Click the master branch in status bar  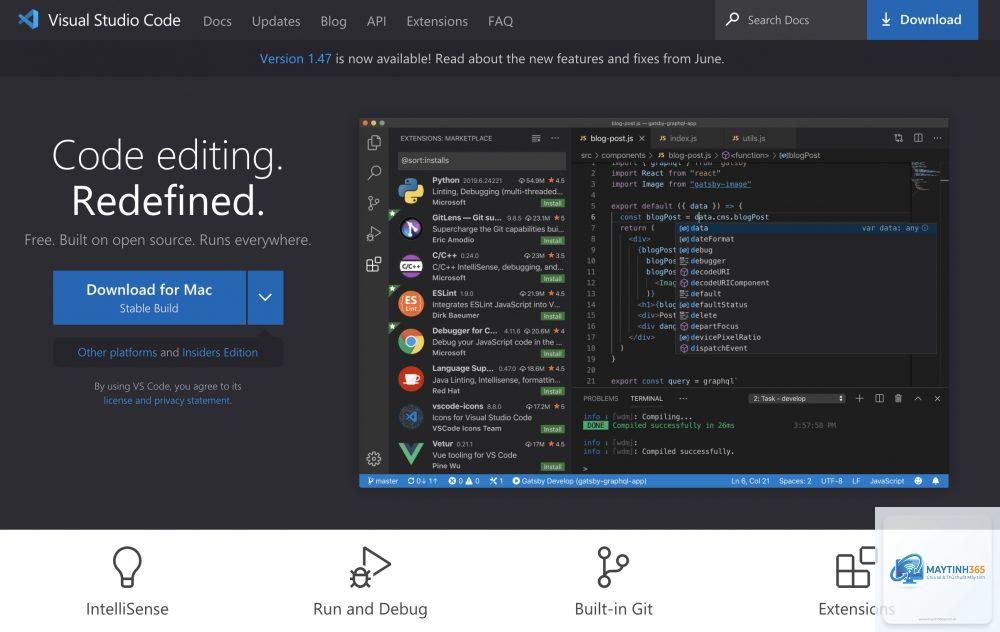coord(383,481)
